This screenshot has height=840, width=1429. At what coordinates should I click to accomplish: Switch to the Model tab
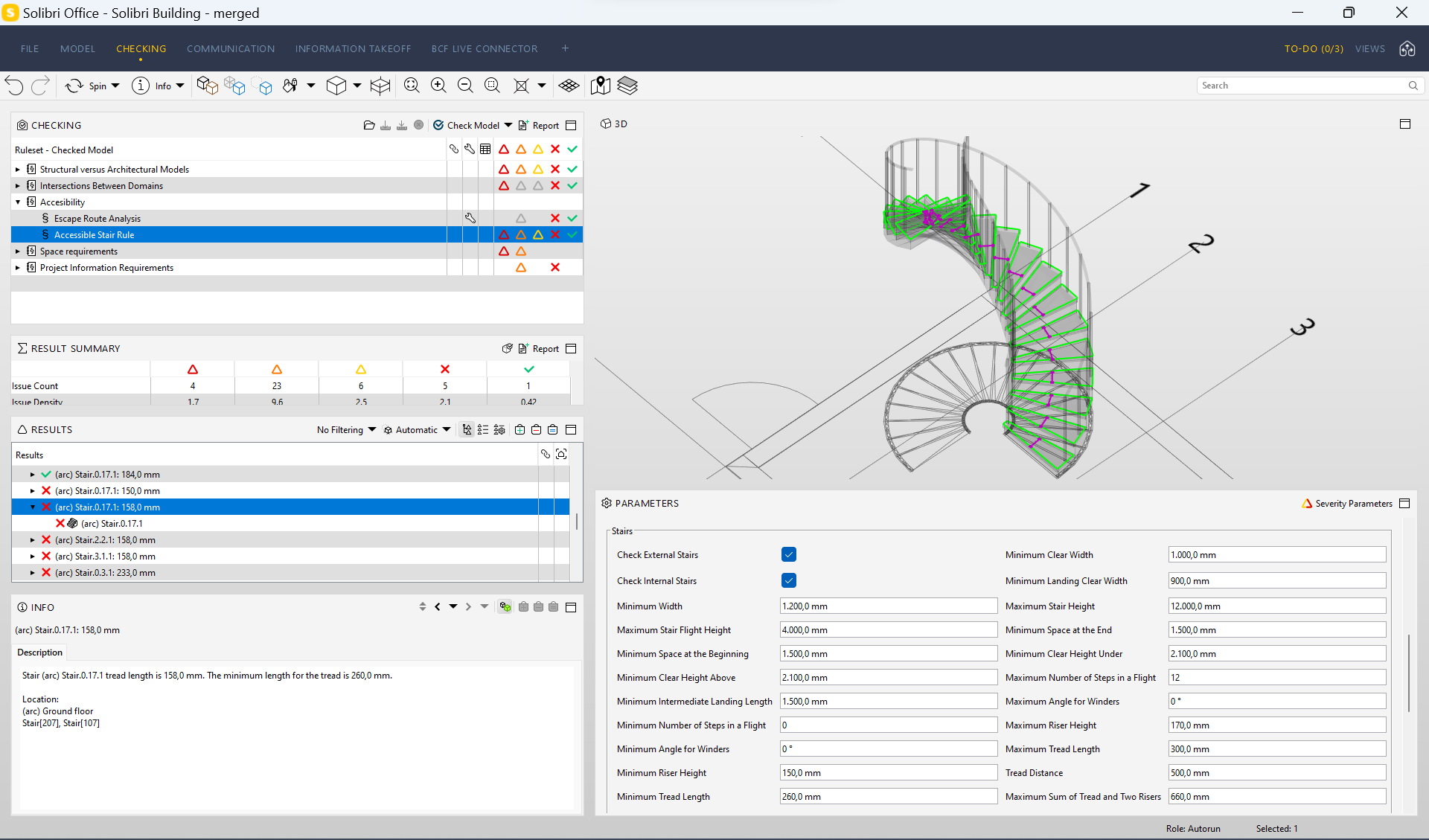point(77,48)
